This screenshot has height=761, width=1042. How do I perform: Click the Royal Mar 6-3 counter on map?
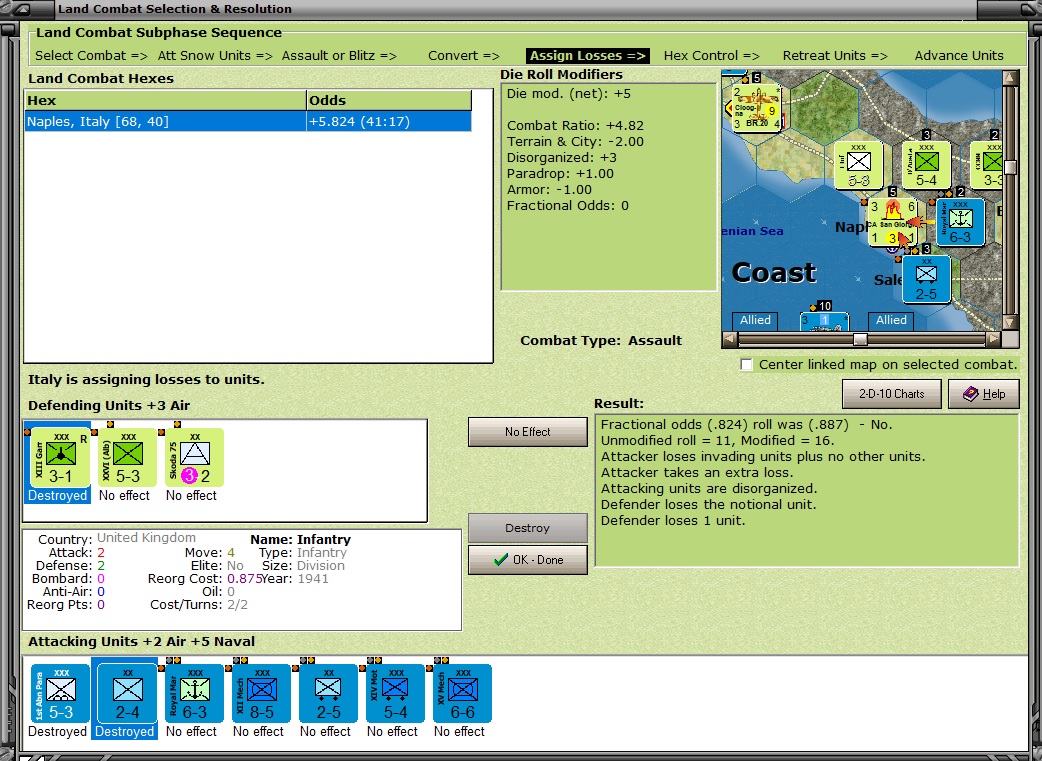pyautogui.click(x=960, y=223)
